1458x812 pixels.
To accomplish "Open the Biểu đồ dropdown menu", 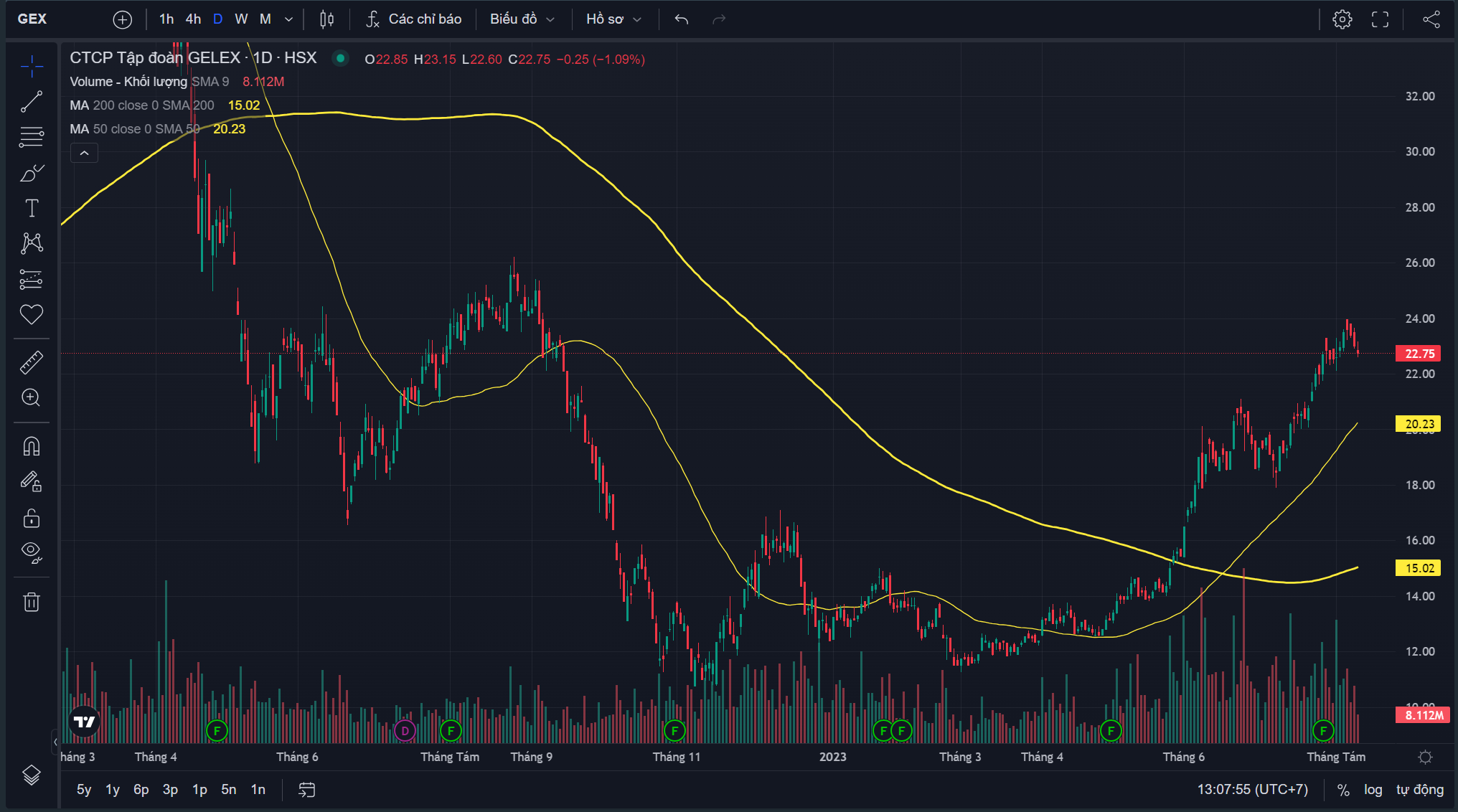I will point(522,19).
